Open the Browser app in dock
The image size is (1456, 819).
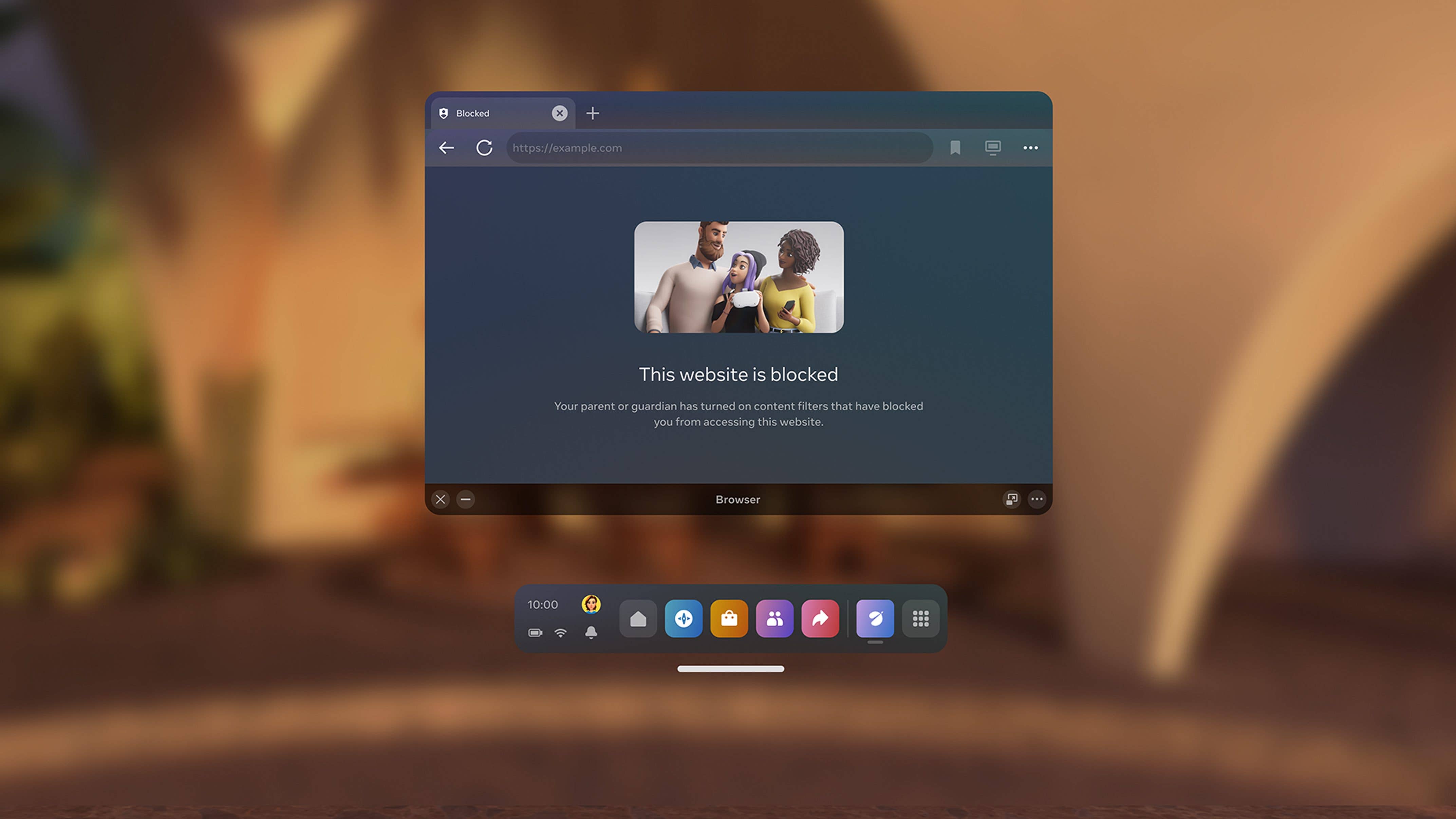pyautogui.click(x=875, y=619)
